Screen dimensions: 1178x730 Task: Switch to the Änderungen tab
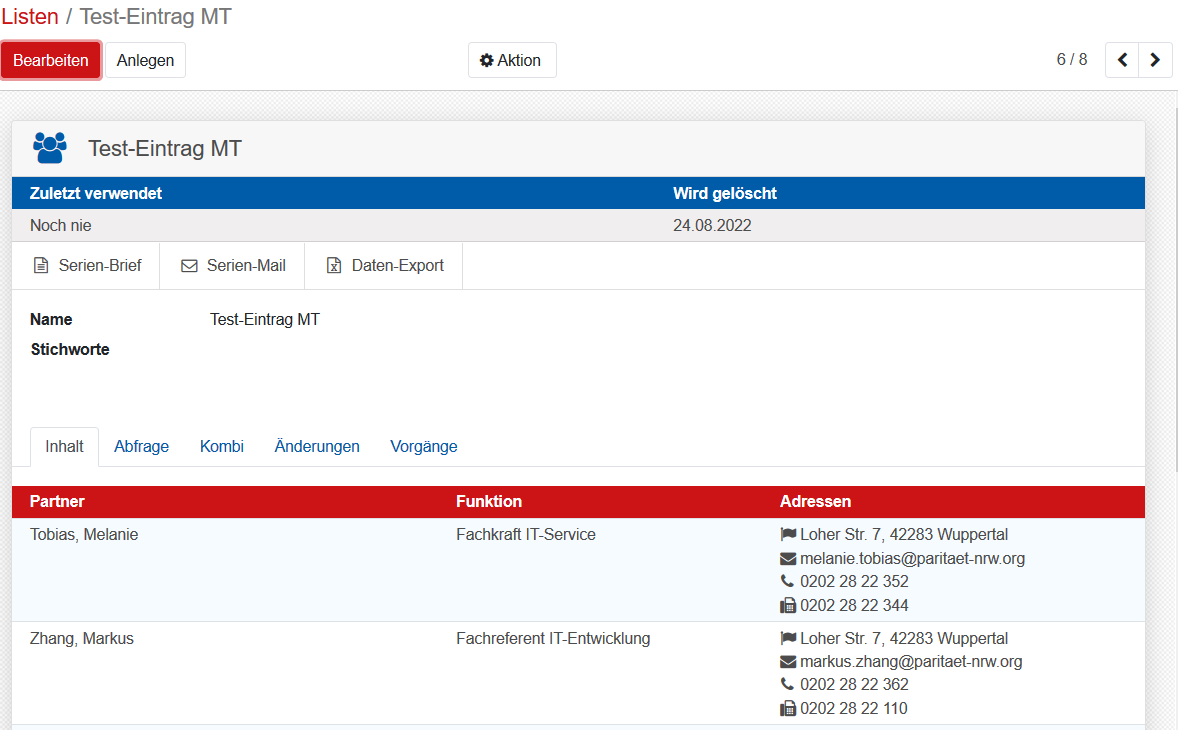tap(317, 447)
